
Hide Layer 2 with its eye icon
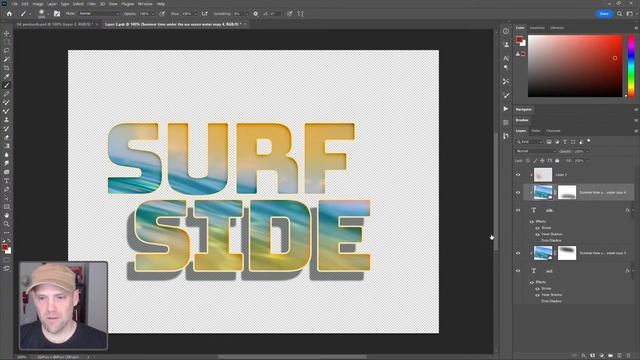click(518, 175)
